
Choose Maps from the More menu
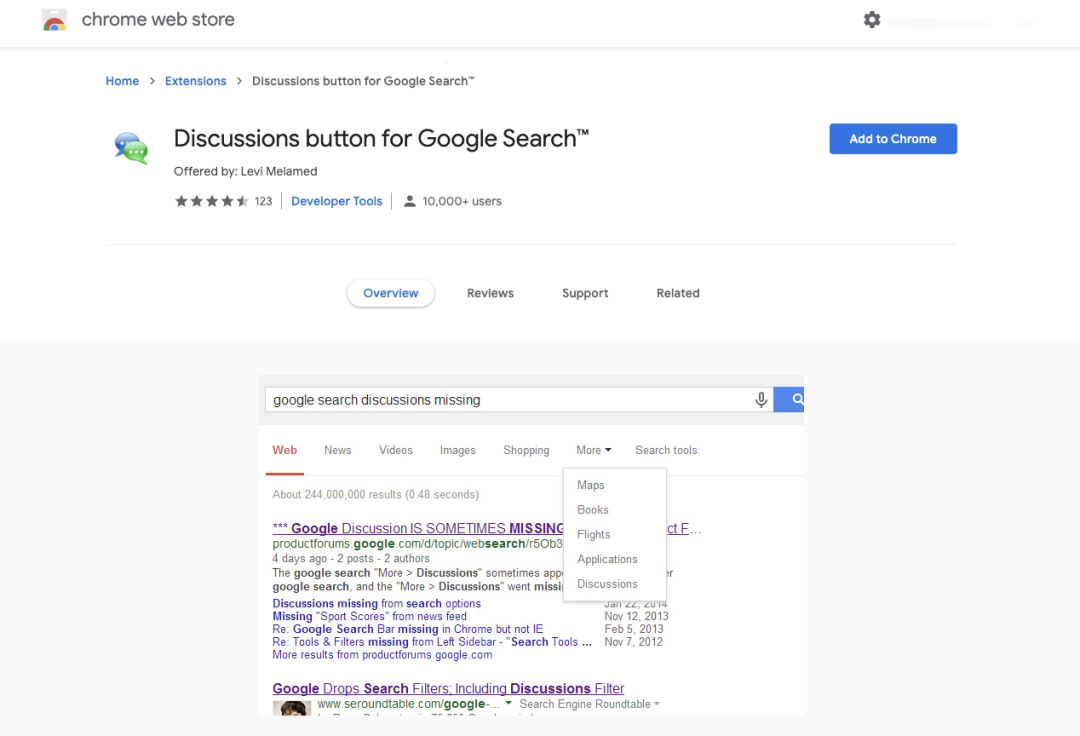pyautogui.click(x=590, y=485)
